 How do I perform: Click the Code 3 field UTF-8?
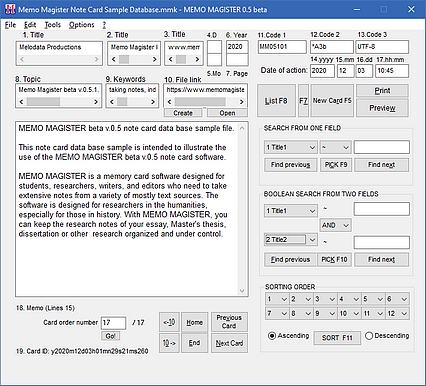click(x=382, y=47)
